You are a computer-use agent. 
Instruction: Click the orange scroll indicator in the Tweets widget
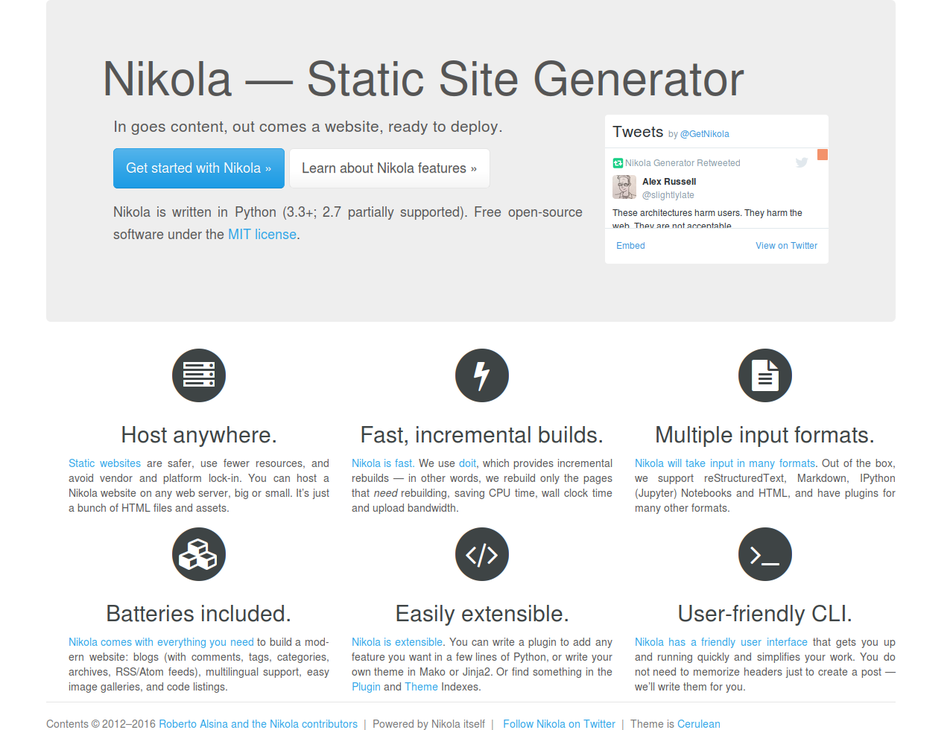822,155
